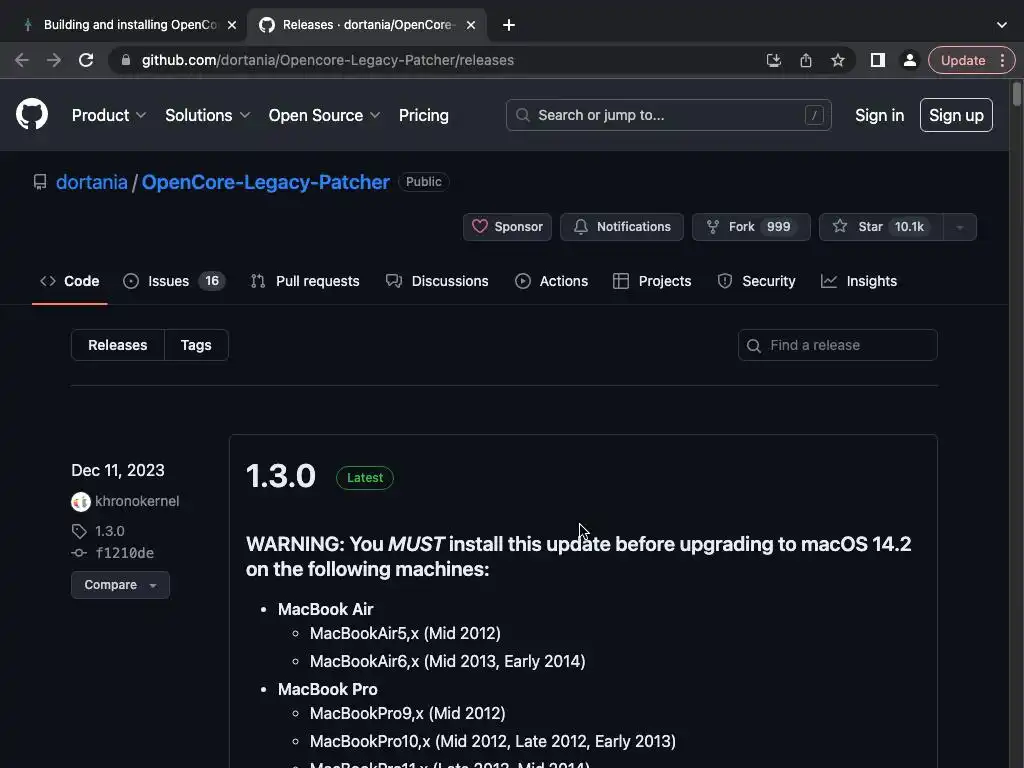Click the install app icon in address bar
The width and height of the screenshot is (1024, 768).
click(773, 60)
